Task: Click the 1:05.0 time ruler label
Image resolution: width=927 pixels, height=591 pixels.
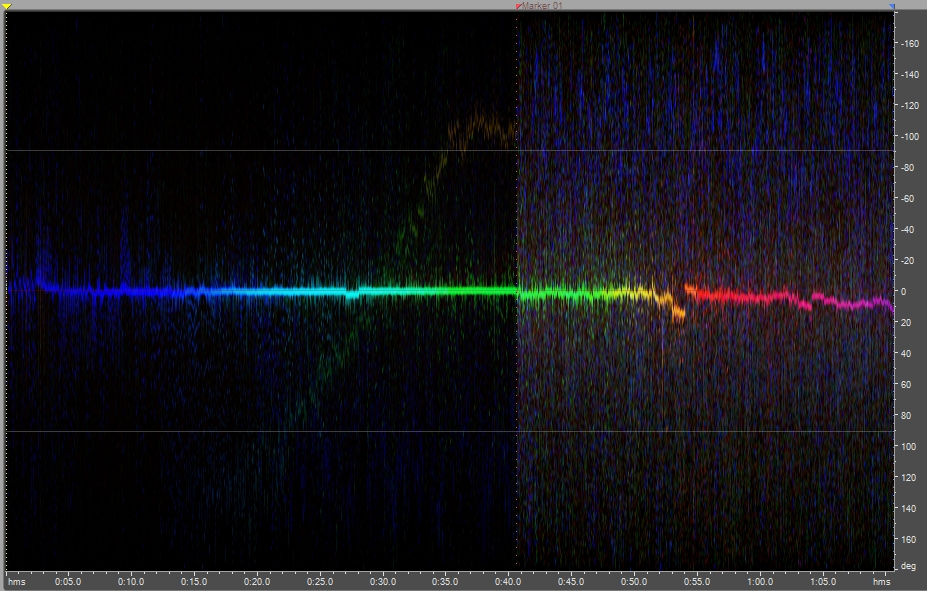Action: [x=823, y=582]
